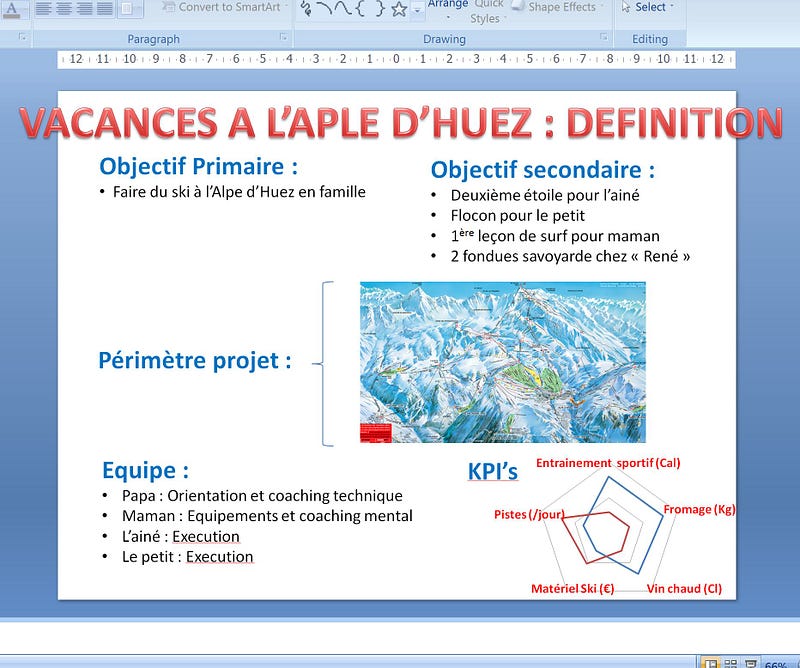Expand the shapes gallery More arrow
This screenshot has width=800, height=668.
click(417, 10)
